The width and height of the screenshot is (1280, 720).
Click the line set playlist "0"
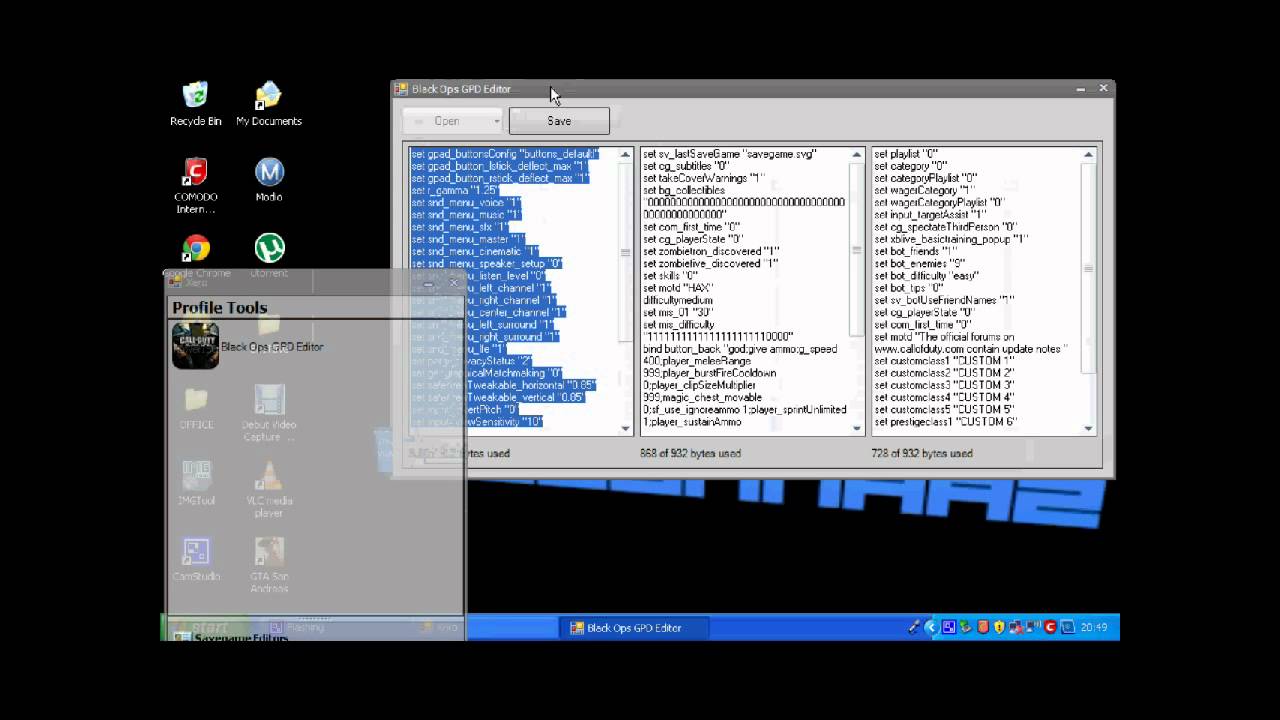[906, 154]
